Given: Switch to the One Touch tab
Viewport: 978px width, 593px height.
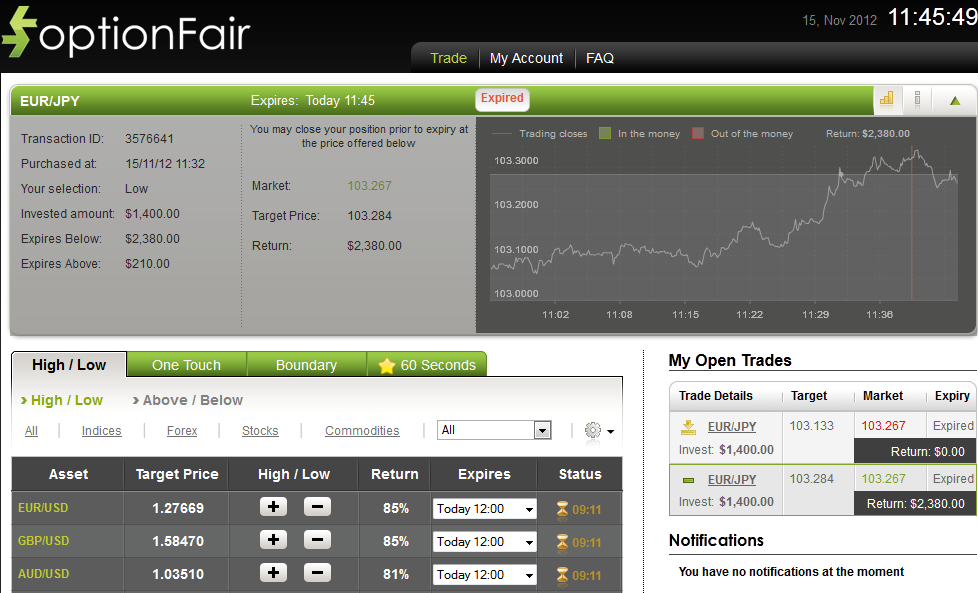Looking at the screenshot, I should point(186,365).
